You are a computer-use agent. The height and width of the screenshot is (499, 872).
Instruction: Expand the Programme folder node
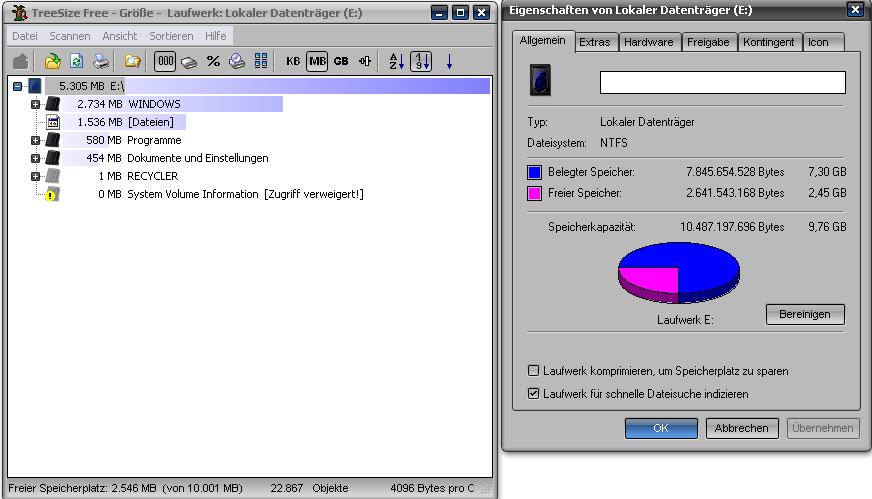36,140
